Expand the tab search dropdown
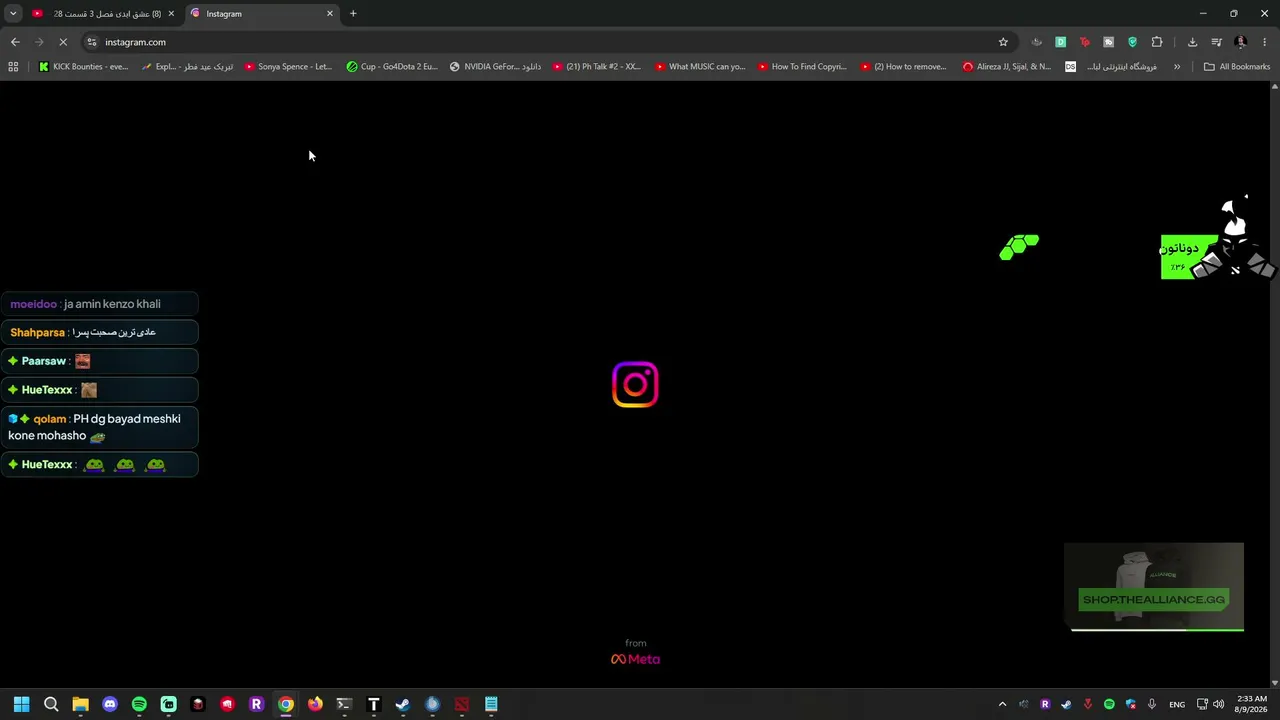Image resolution: width=1280 pixels, height=720 pixels. click(x=13, y=14)
